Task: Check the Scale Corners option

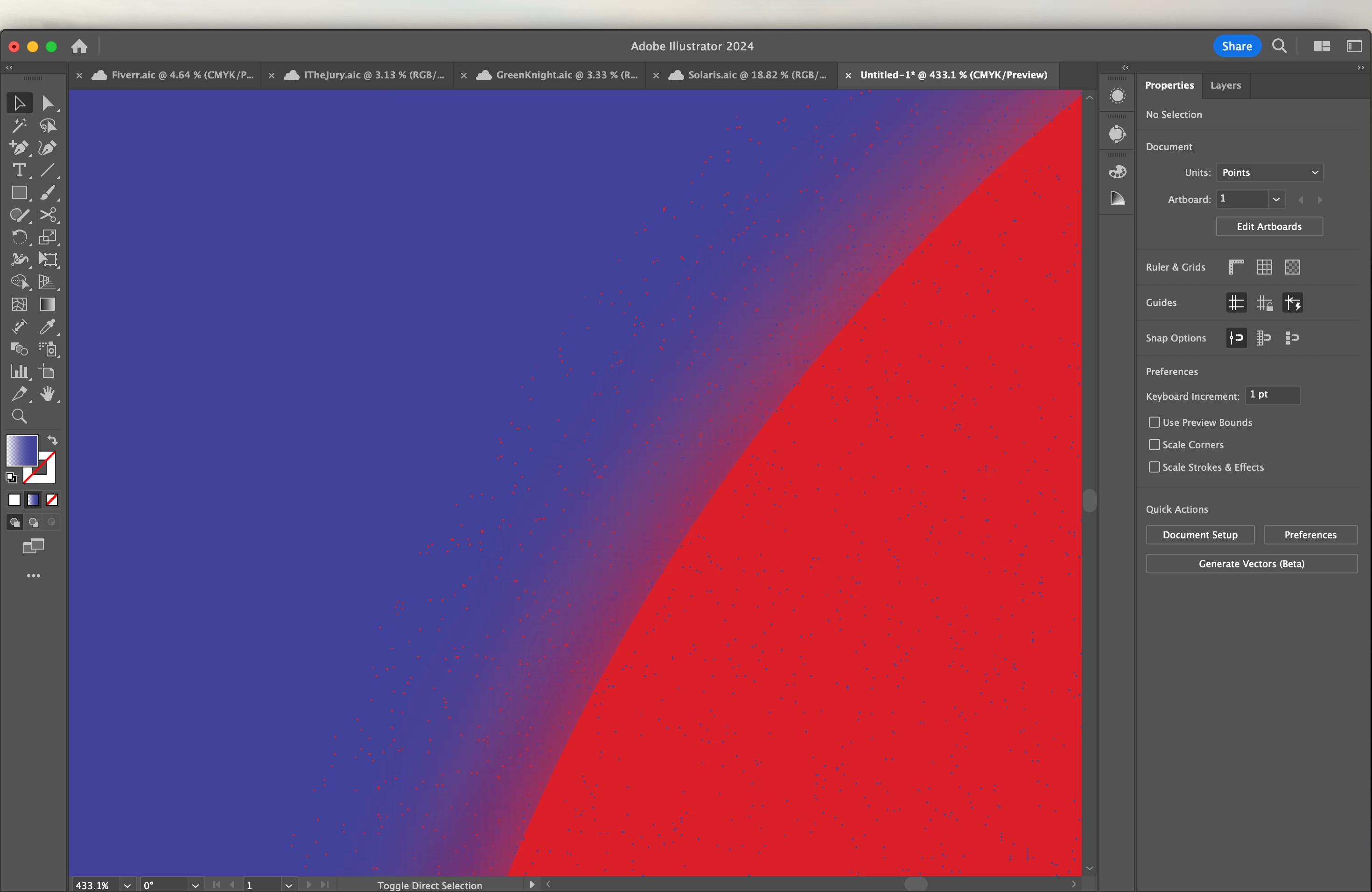Action: click(1154, 445)
